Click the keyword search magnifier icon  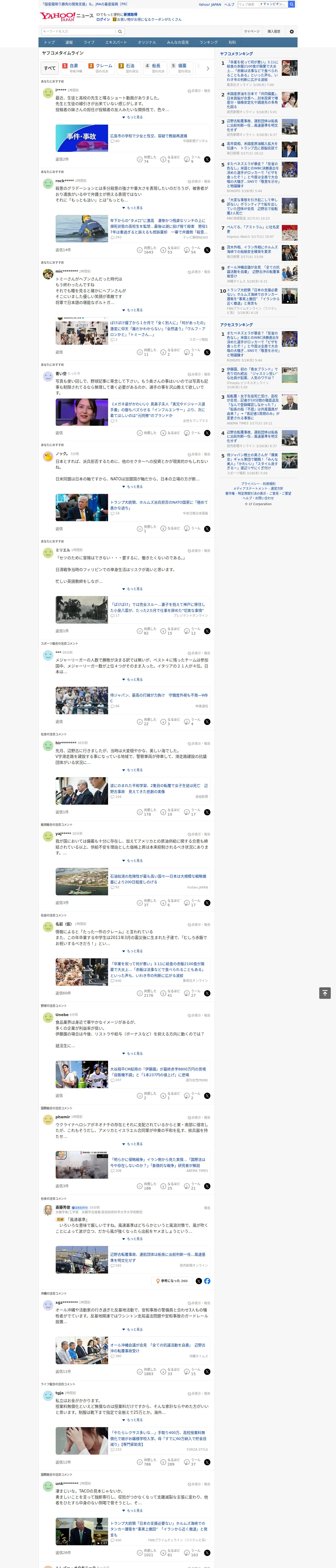click(x=120, y=32)
